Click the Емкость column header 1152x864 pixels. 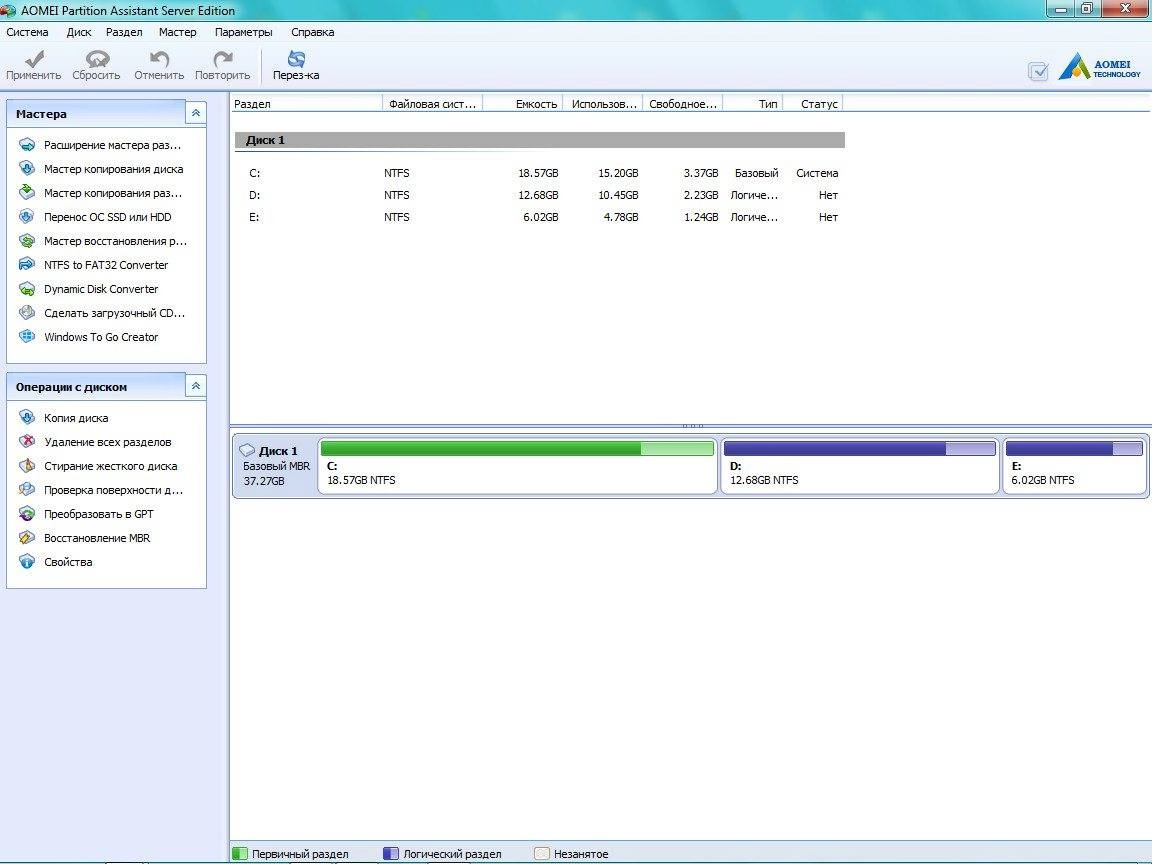523,104
